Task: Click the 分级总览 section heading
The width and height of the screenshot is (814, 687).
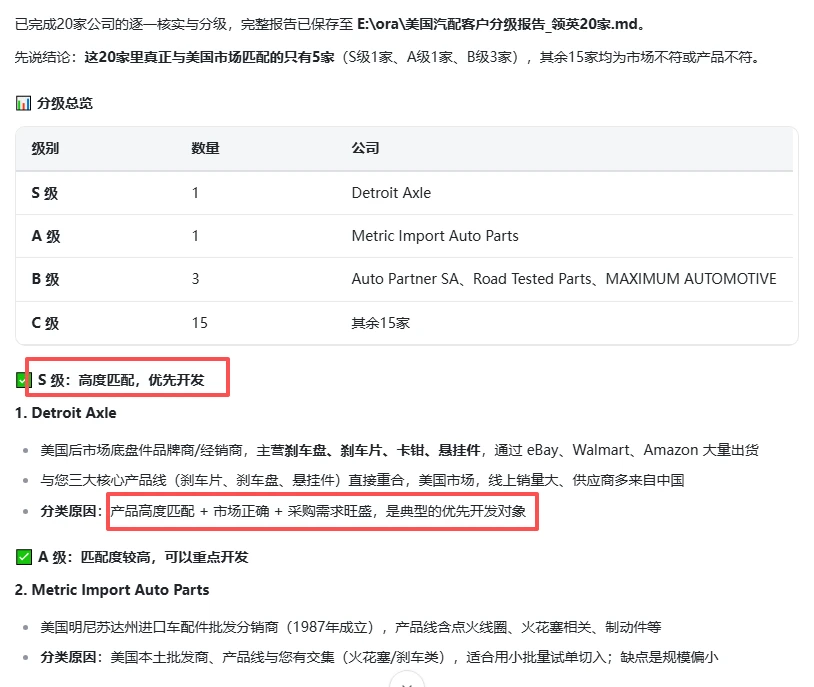Action: click(64, 103)
